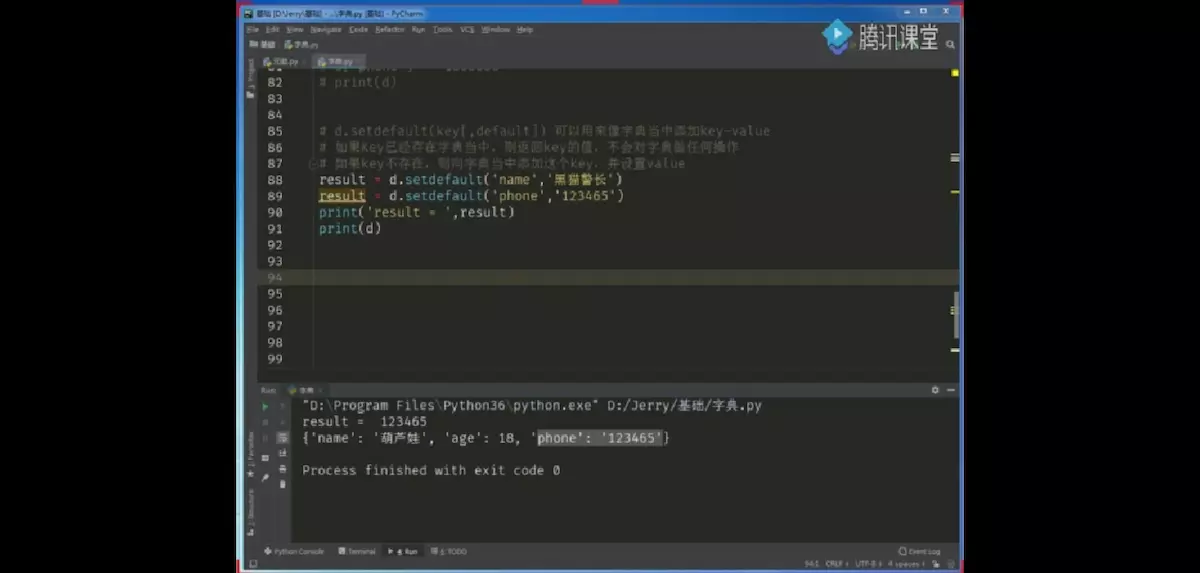This screenshot has width=1200, height=573.
Task: Click the editor vertical scrollbar thumb
Action: tap(955, 315)
